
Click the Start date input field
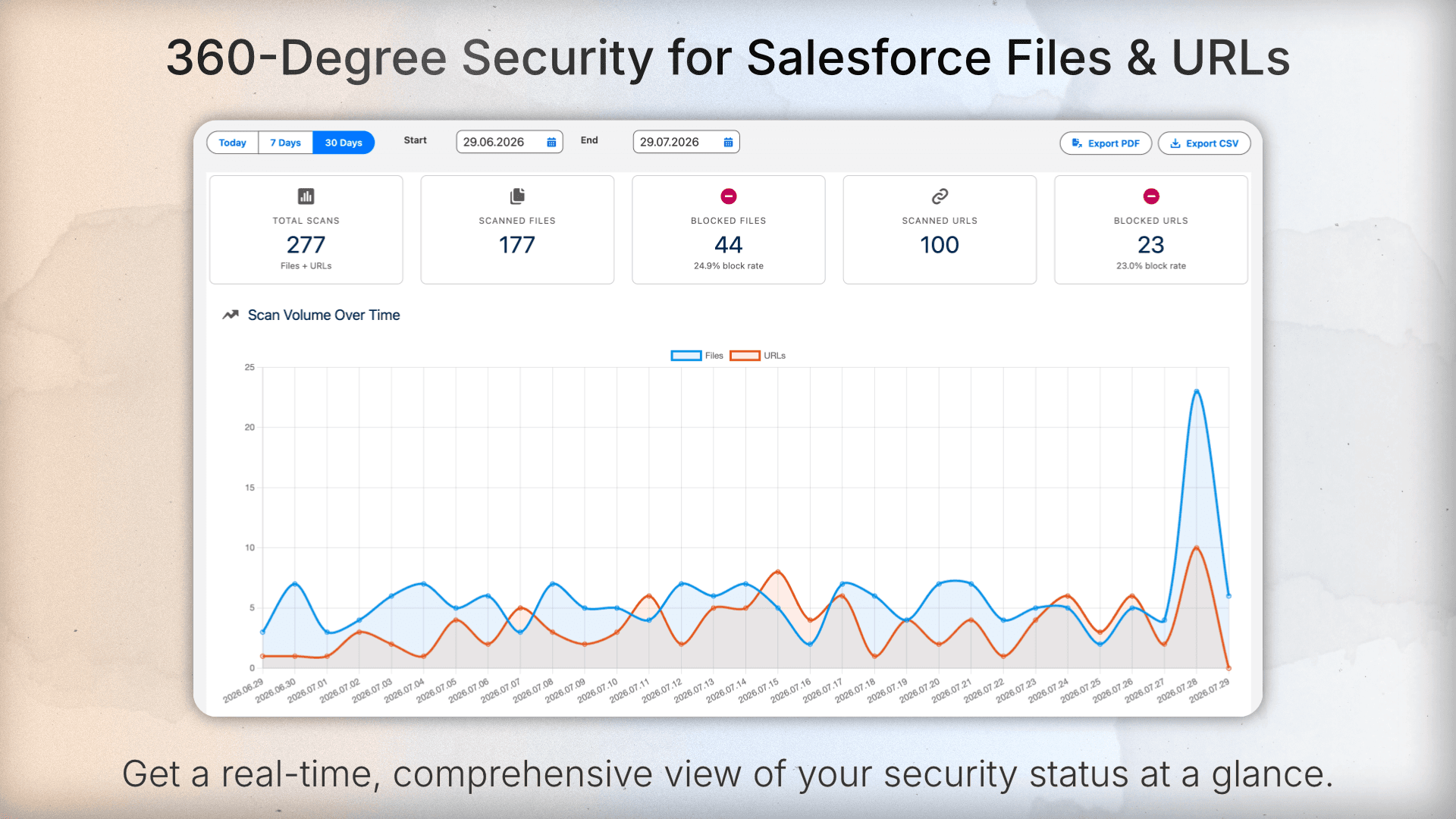[510, 142]
